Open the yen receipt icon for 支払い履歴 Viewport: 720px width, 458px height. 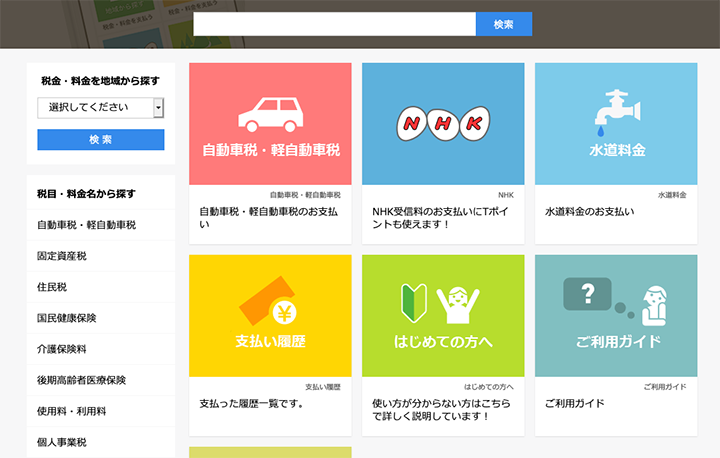click(270, 303)
